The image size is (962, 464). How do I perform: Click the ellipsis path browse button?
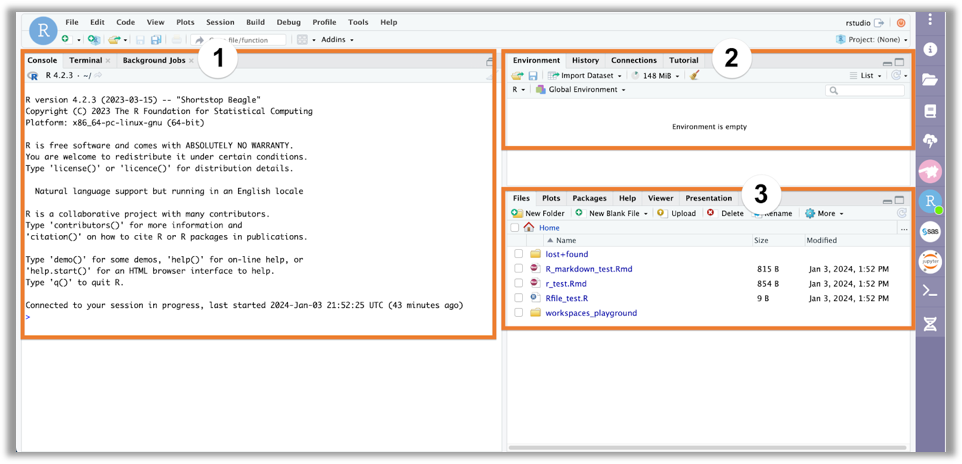(x=904, y=228)
